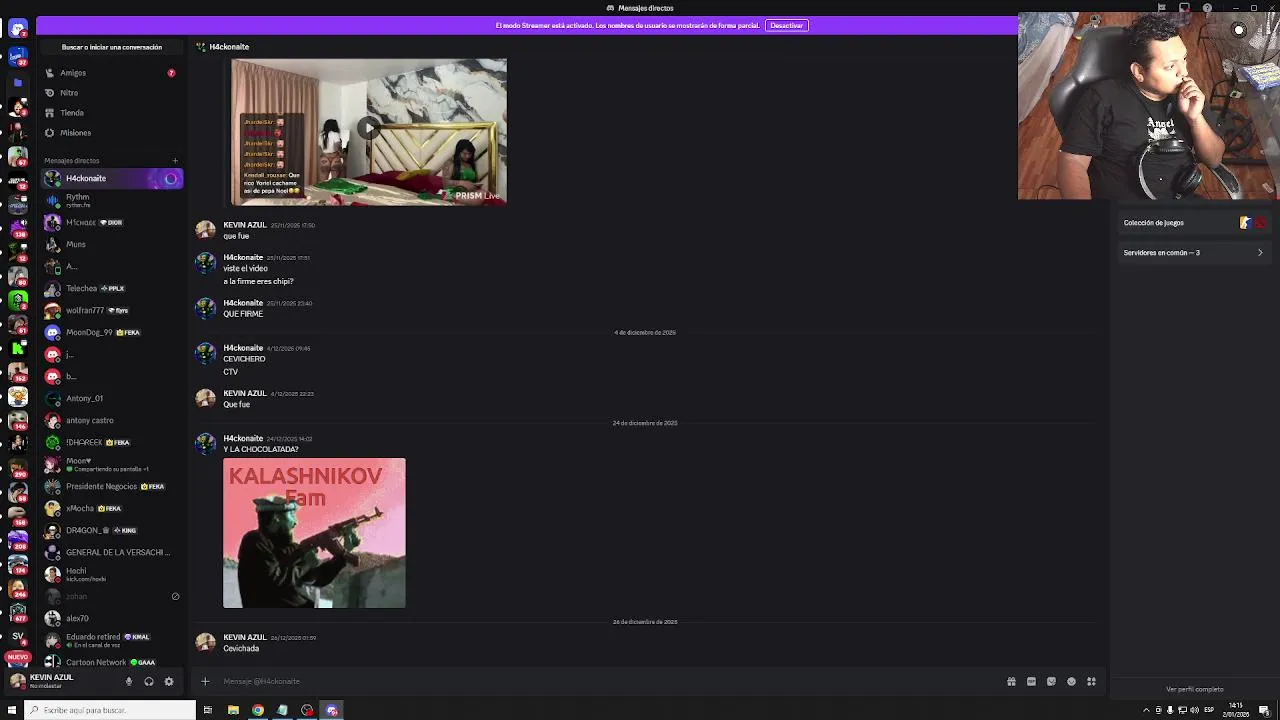Image resolution: width=1280 pixels, height=720 pixels.
Task: Open Nitro page
Action: 111,93
